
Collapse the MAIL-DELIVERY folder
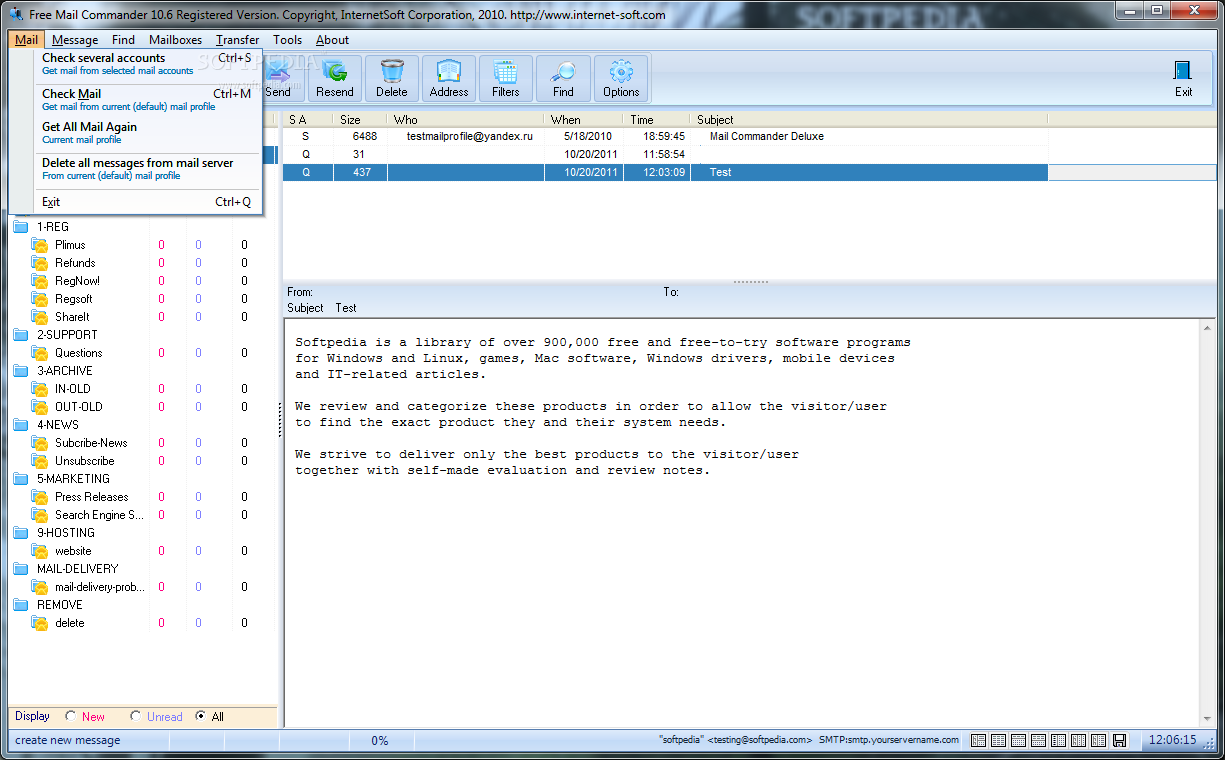21,569
